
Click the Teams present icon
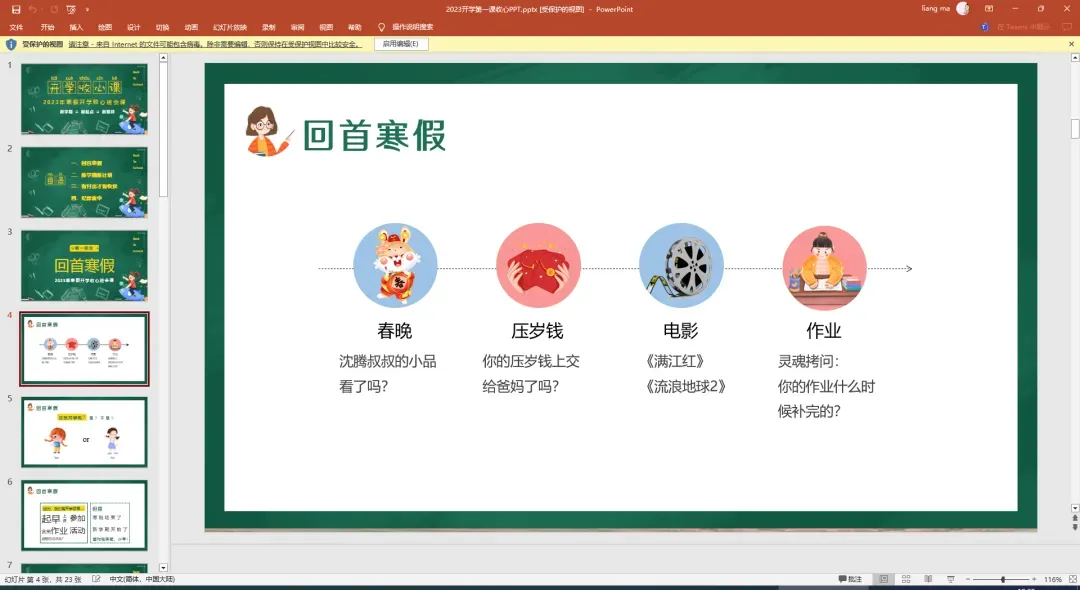click(x=984, y=28)
